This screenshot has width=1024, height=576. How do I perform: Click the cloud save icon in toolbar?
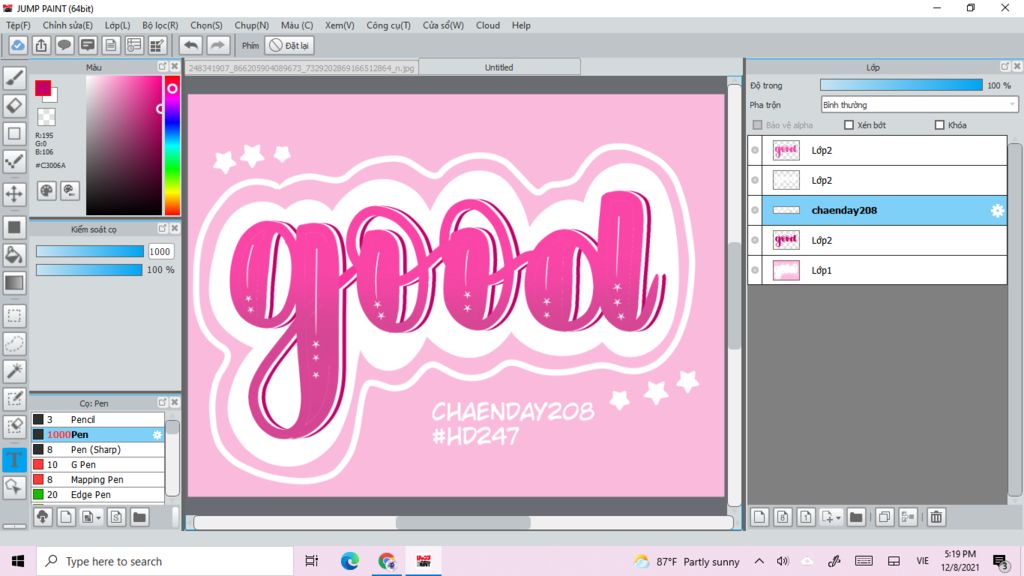click(x=18, y=45)
